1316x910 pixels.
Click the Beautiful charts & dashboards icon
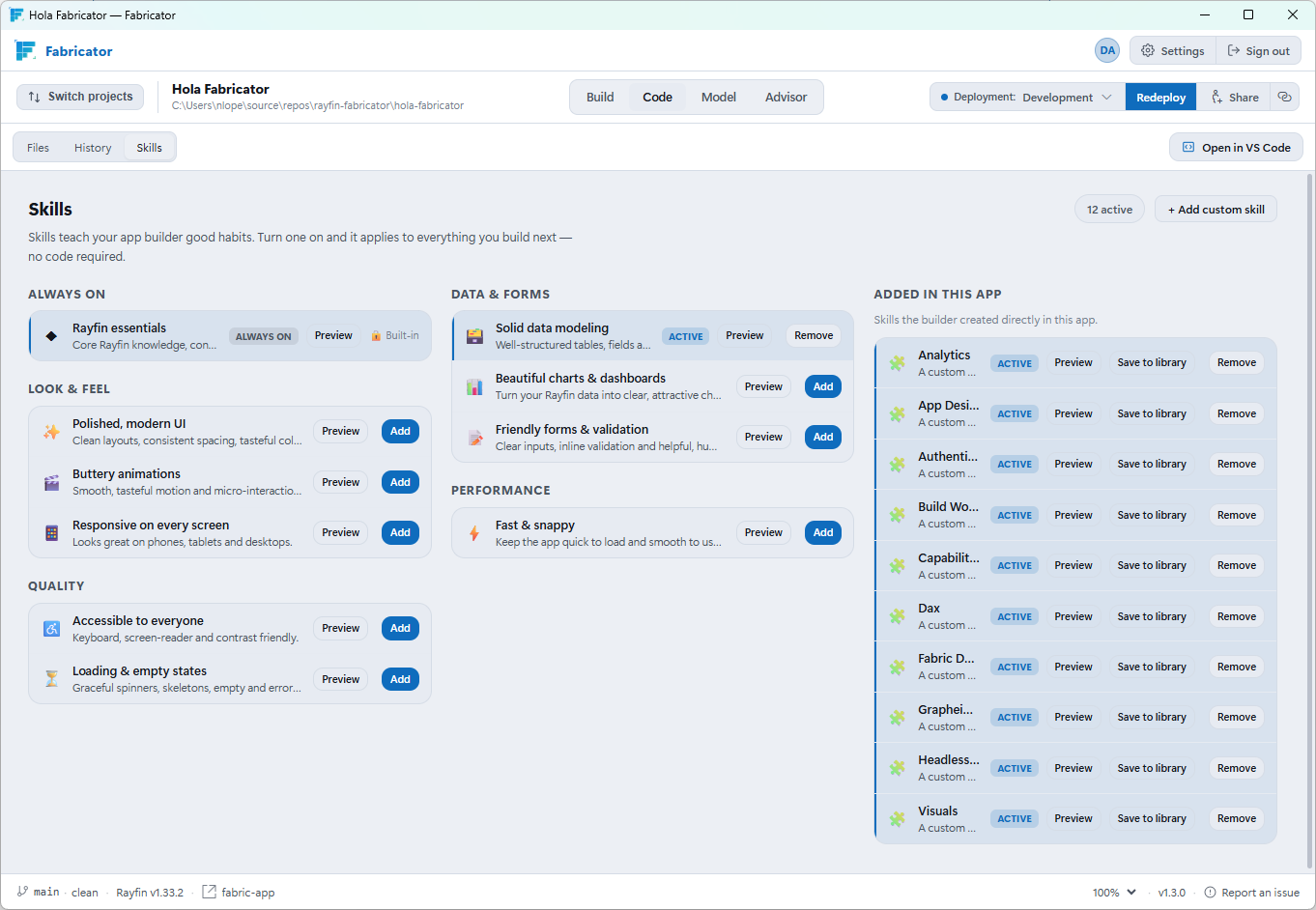[x=474, y=386]
